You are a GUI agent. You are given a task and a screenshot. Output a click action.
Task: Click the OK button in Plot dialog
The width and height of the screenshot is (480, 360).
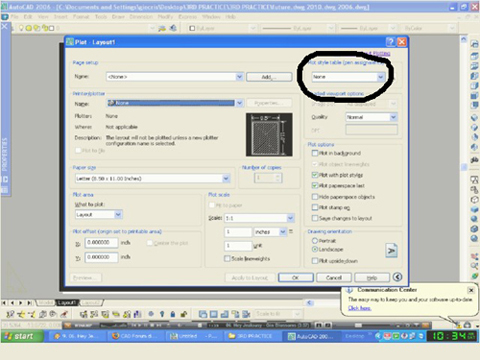point(296,277)
